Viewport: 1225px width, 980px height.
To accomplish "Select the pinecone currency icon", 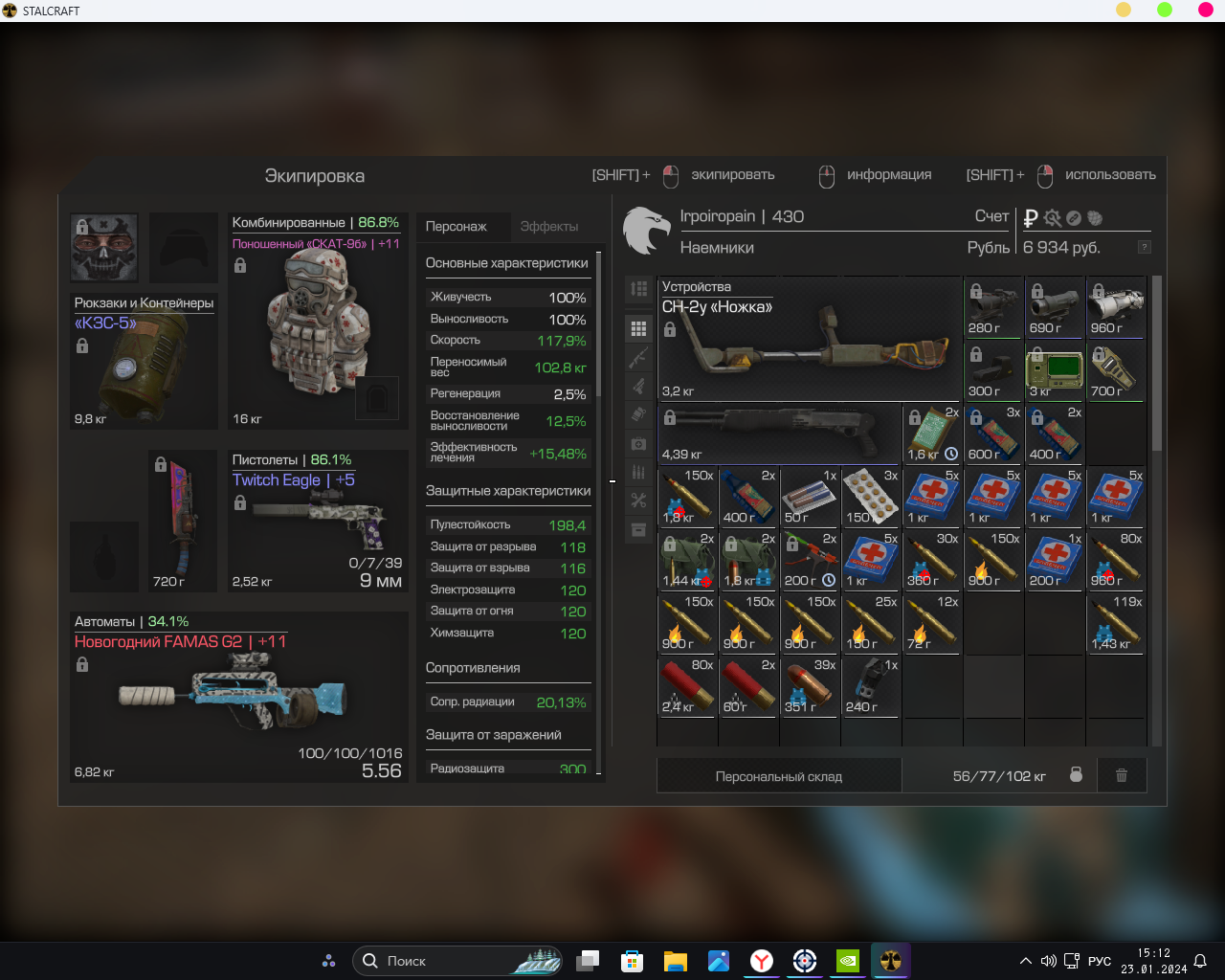I will pos(1095,217).
